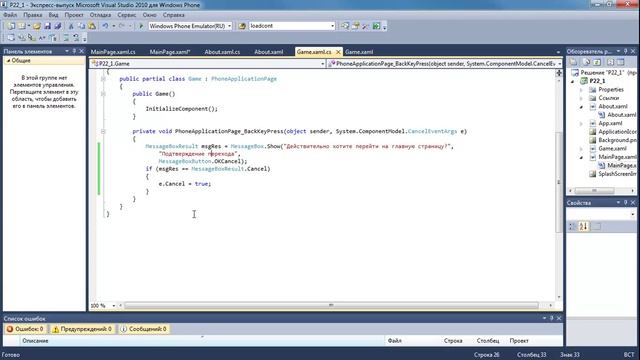Click the split editor handle above the scrollbar
The width and height of the screenshot is (640, 360).
(559, 73)
